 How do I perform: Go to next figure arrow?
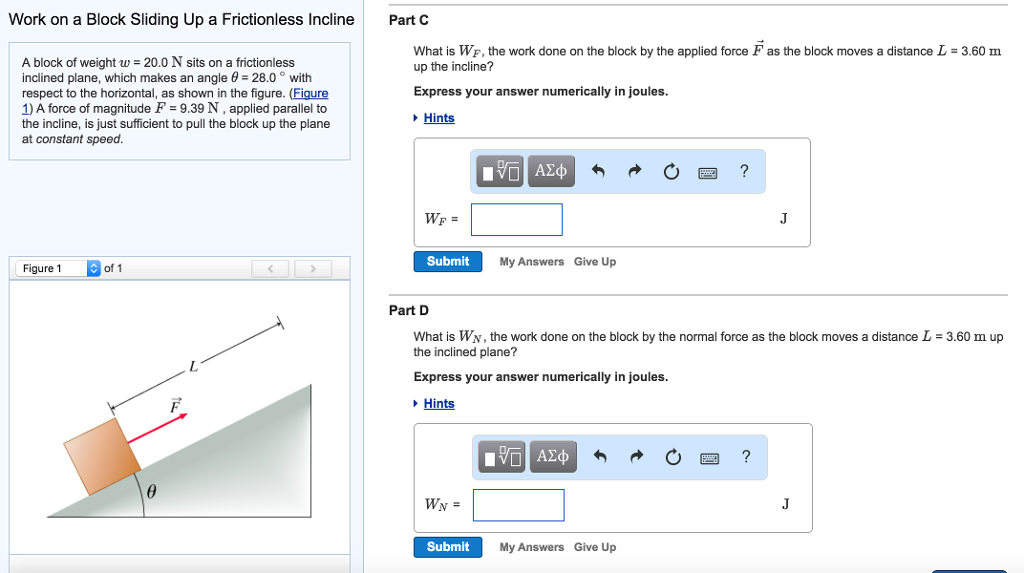(x=313, y=268)
